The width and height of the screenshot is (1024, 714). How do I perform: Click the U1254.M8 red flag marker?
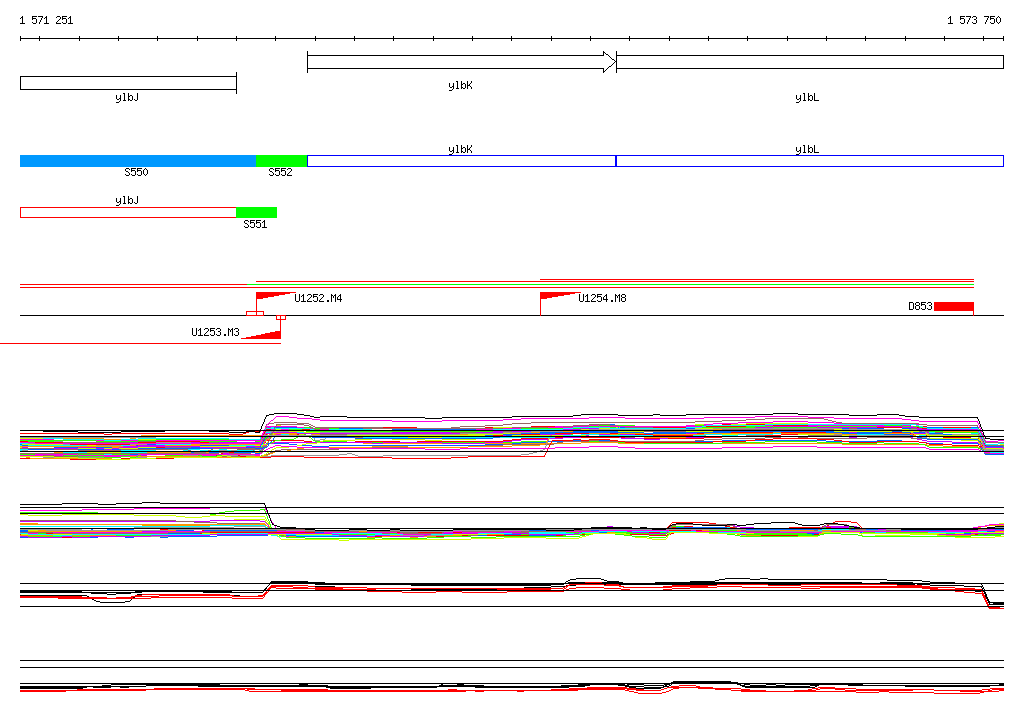coord(559,297)
